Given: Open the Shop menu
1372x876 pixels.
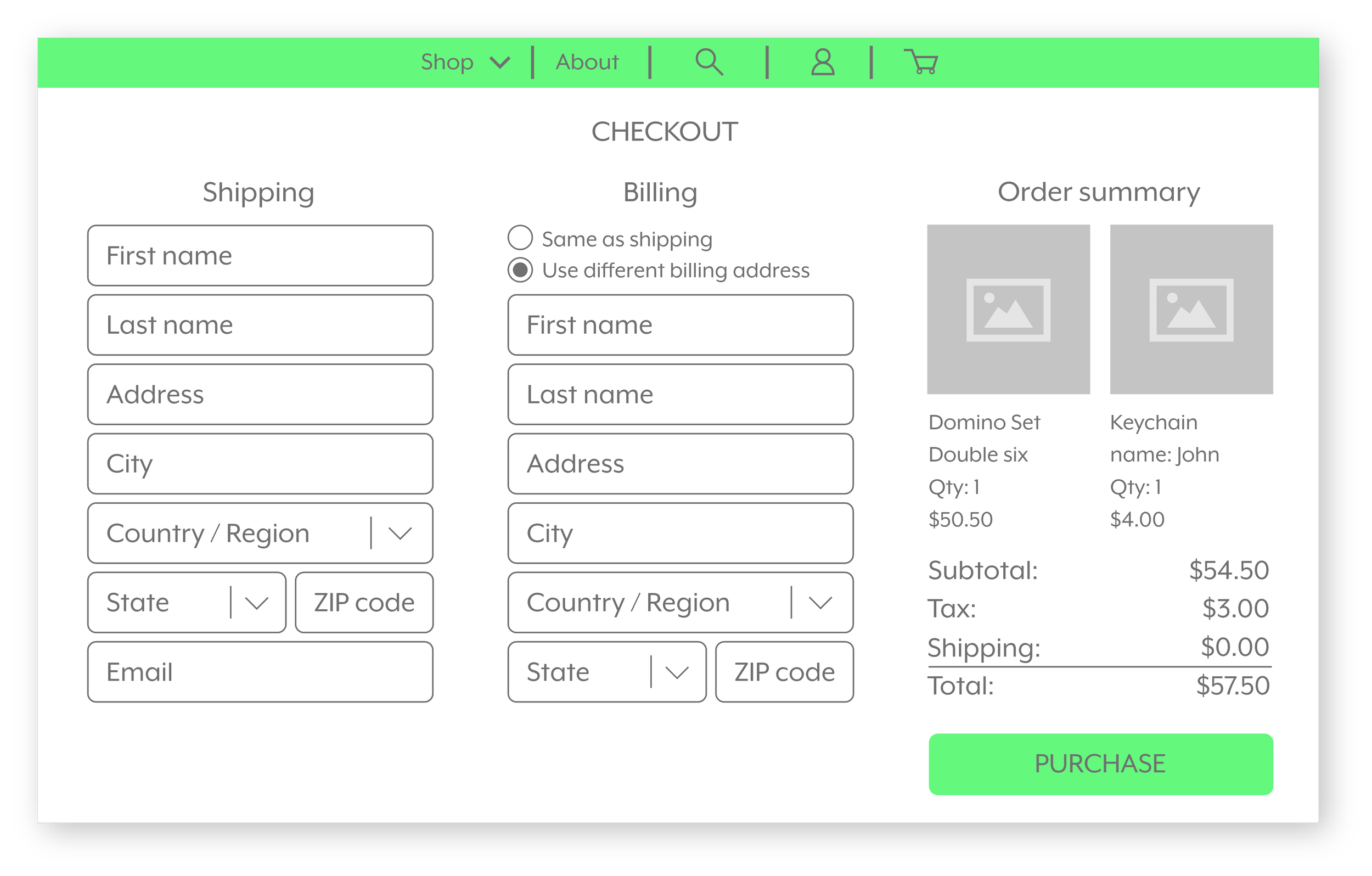Looking at the screenshot, I should (x=447, y=62).
